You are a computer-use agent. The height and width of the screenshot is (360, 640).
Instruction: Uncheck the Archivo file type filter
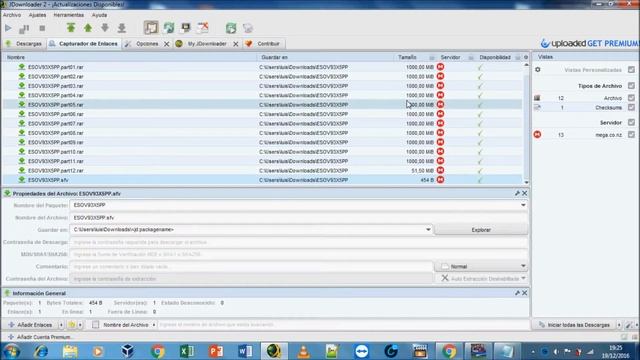tap(631, 98)
